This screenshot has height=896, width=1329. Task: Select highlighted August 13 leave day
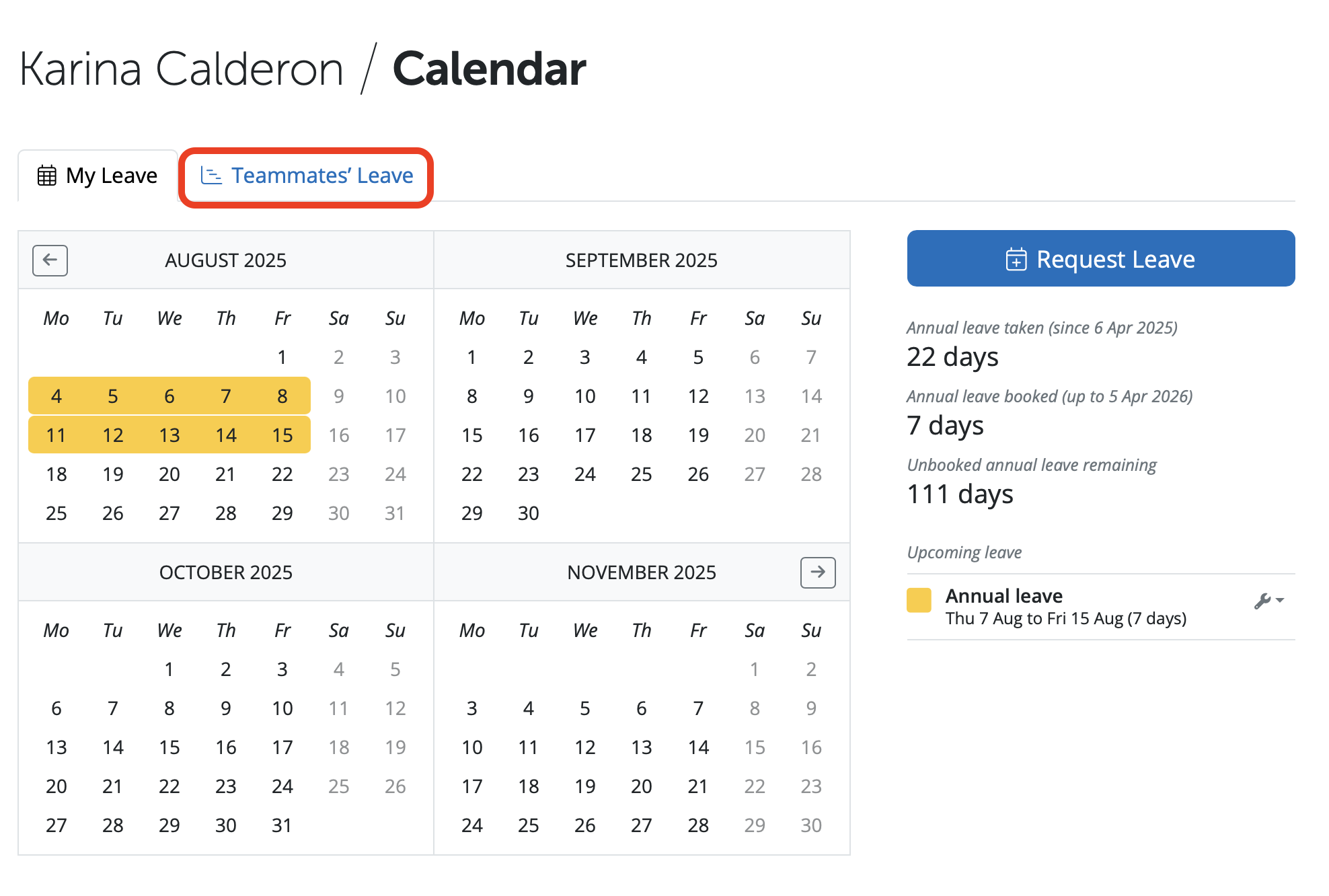[x=169, y=435]
